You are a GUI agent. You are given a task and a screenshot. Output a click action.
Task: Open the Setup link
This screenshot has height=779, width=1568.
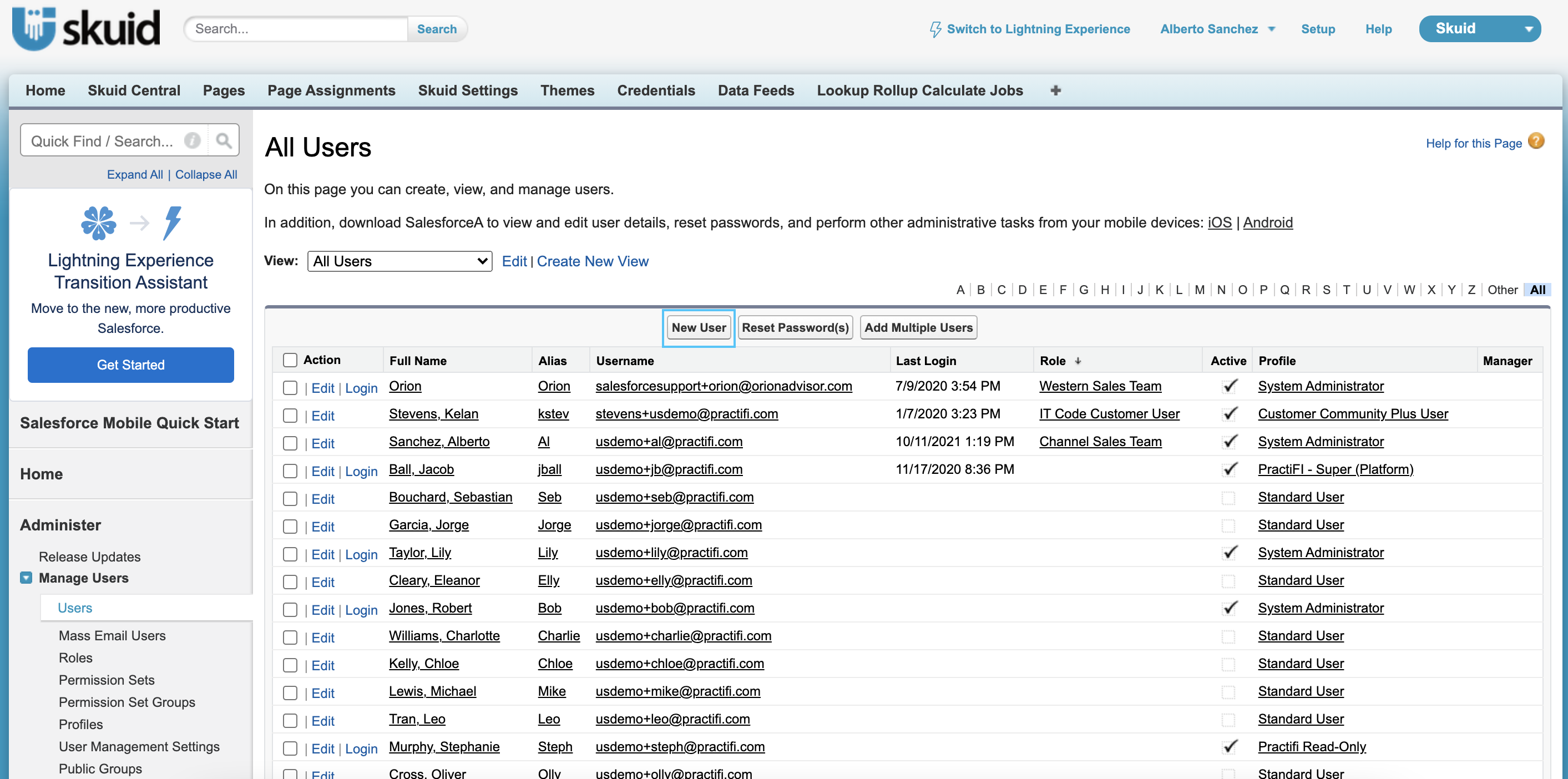1318,29
